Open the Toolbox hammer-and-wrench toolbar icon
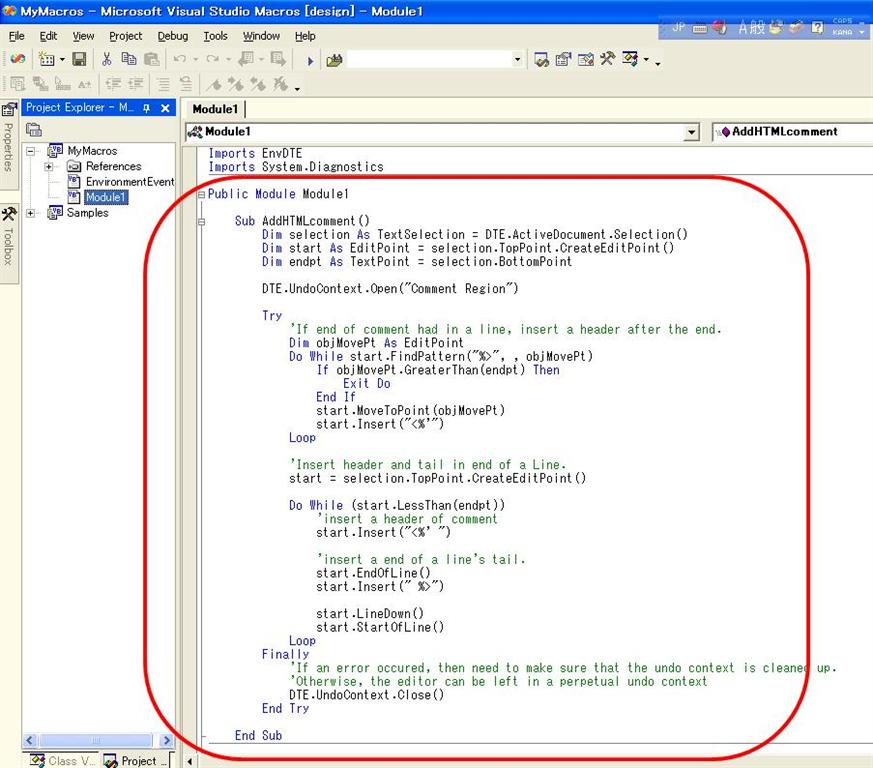Screen dimensions: 873x768 coord(607,58)
